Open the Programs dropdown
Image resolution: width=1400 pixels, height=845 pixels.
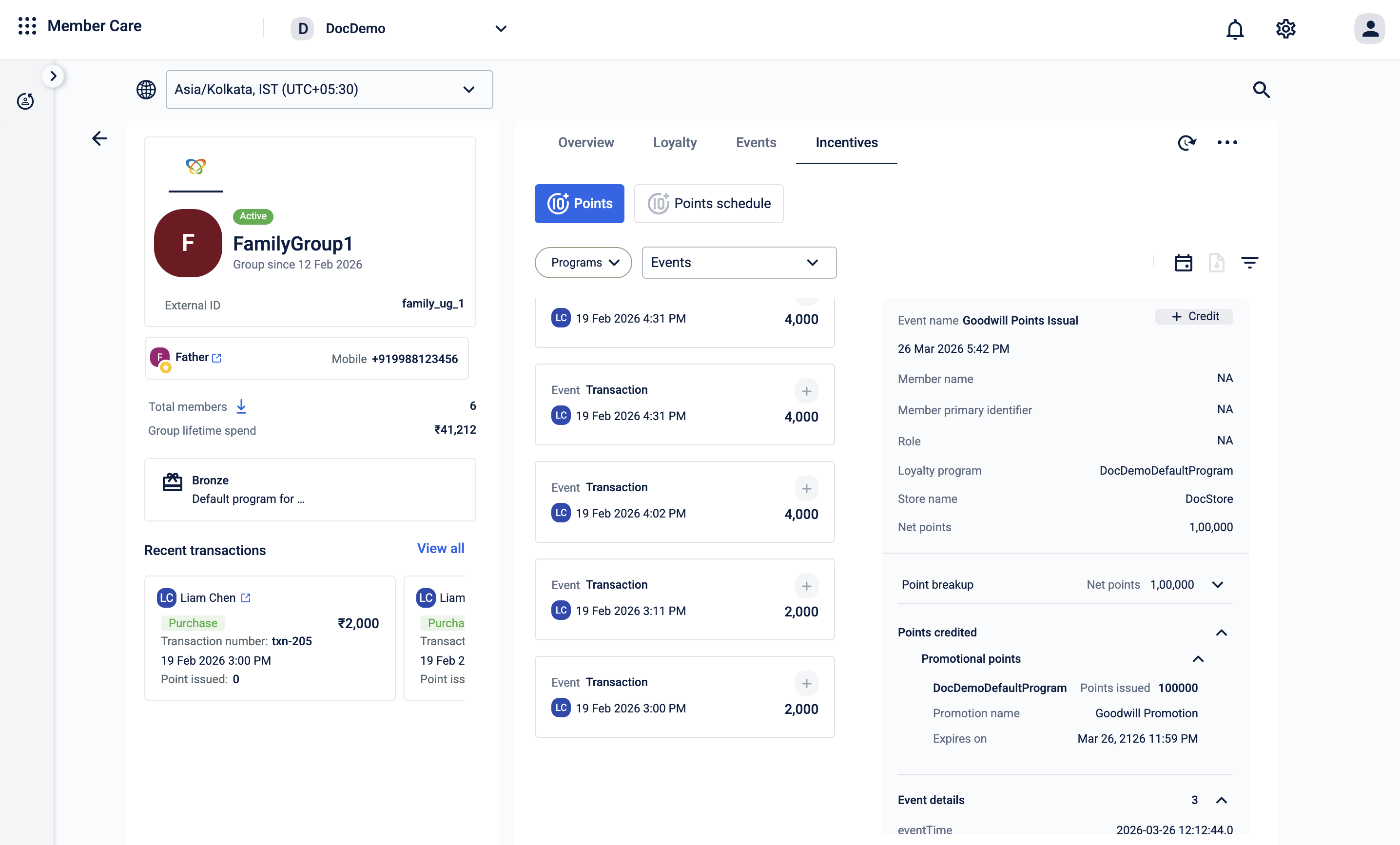click(583, 263)
